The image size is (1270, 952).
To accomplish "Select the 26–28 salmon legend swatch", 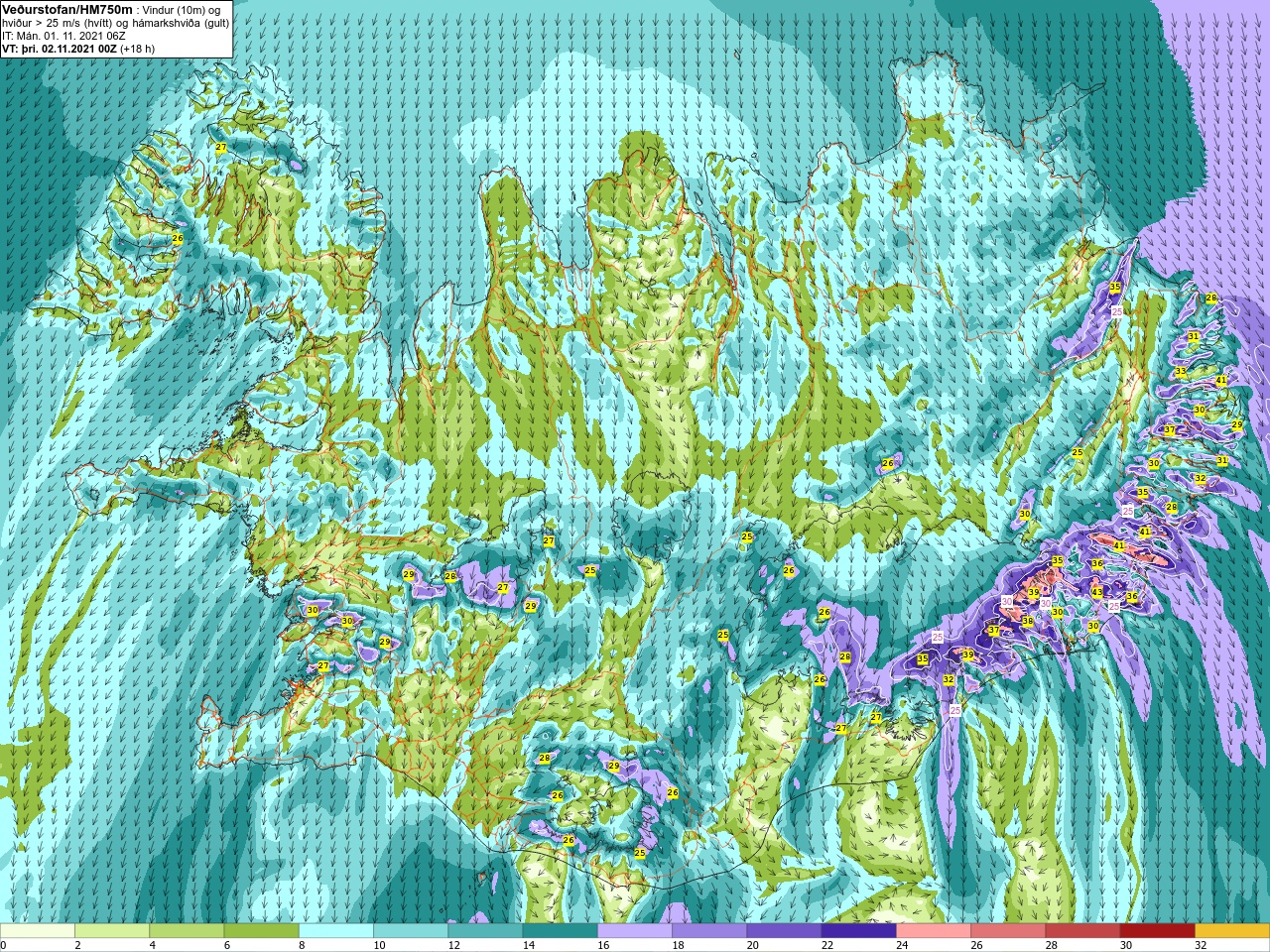I will (x=1008, y=931).
